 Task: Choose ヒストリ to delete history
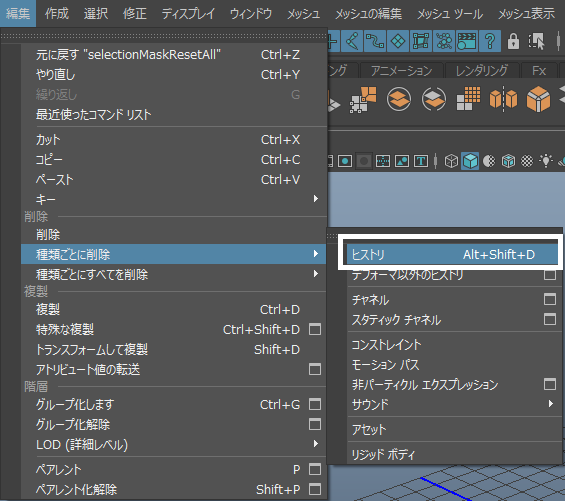click(452, 254)
